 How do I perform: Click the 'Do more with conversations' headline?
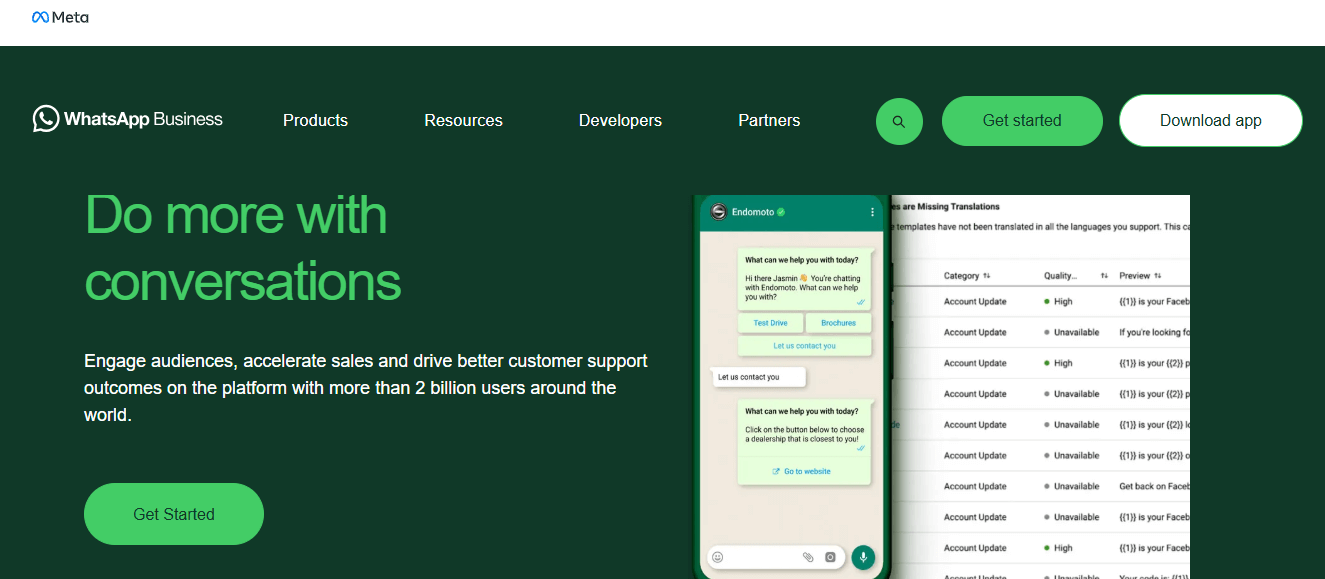(243, 248)
